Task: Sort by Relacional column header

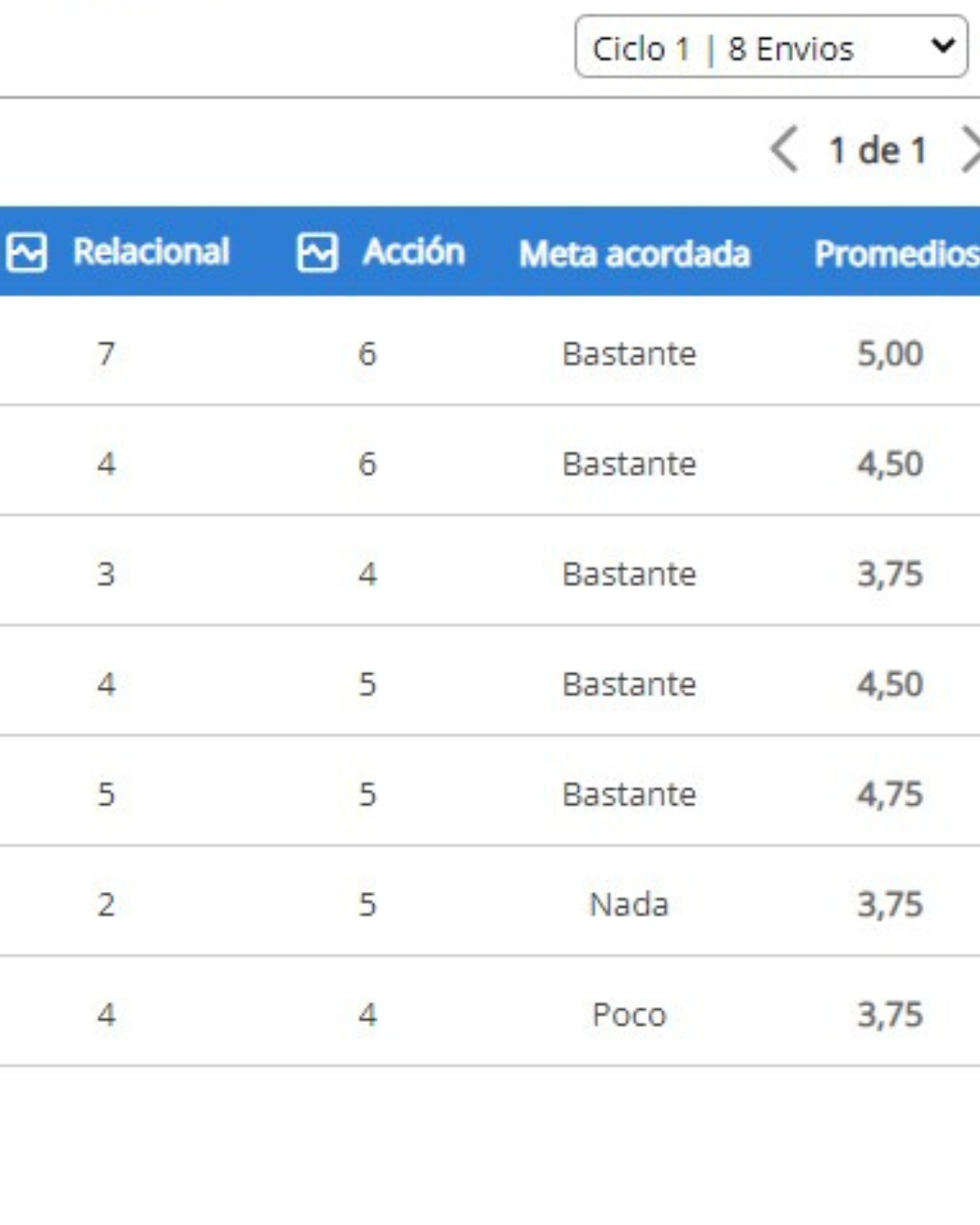Action: pyautogui.click(x=151, y=251)
